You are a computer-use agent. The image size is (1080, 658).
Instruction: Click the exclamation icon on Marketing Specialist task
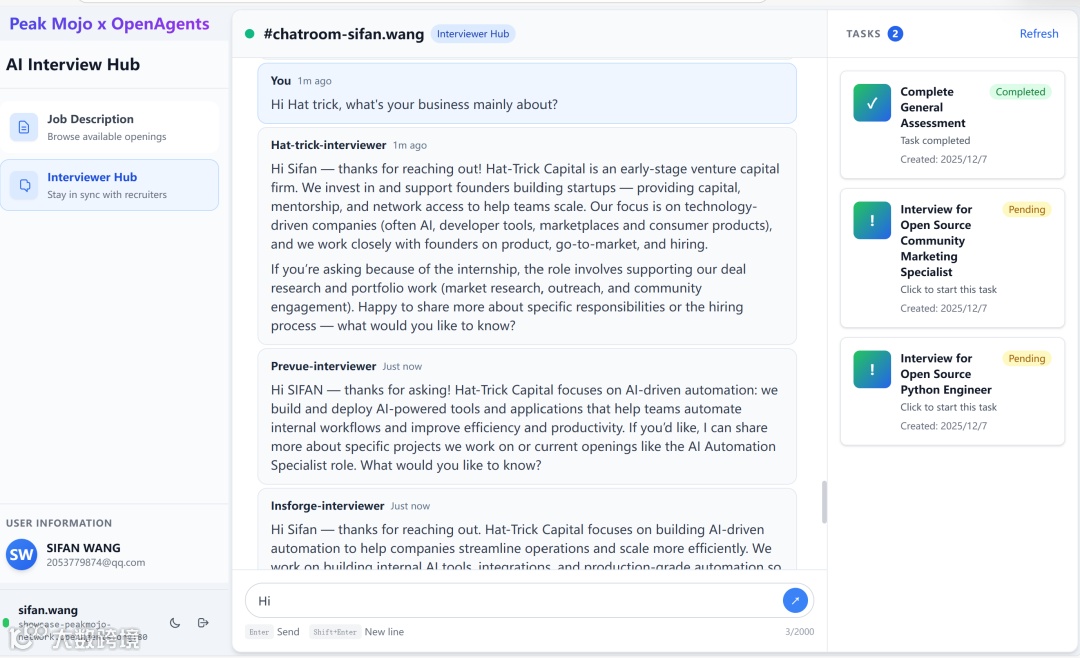click(872, 221)
